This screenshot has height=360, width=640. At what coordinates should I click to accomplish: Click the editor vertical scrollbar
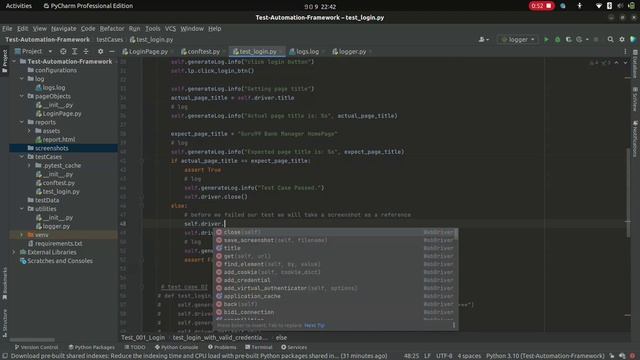(628, 192)
